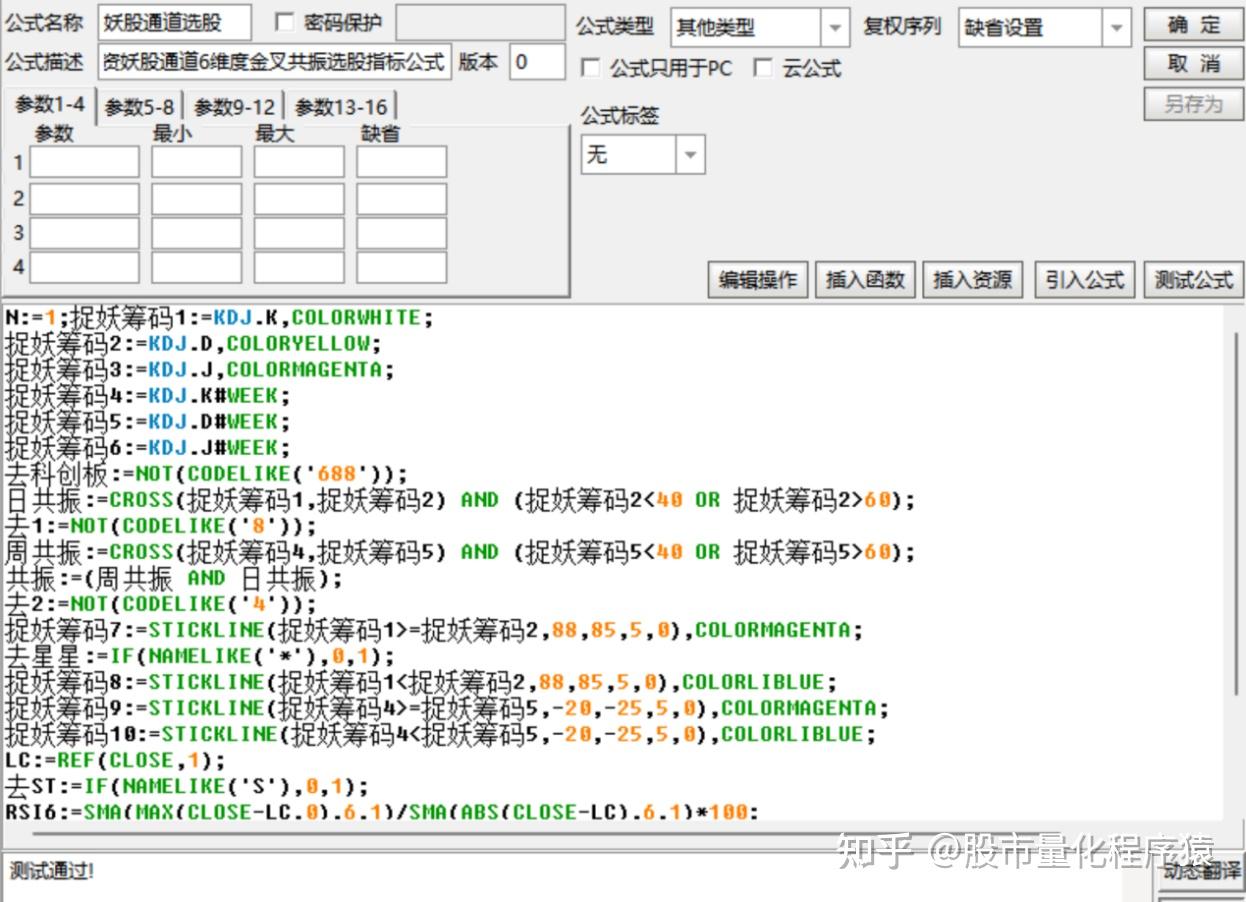Click row 3 最大 field
This screenshot has width=1246, height=902.
[299, 233]
